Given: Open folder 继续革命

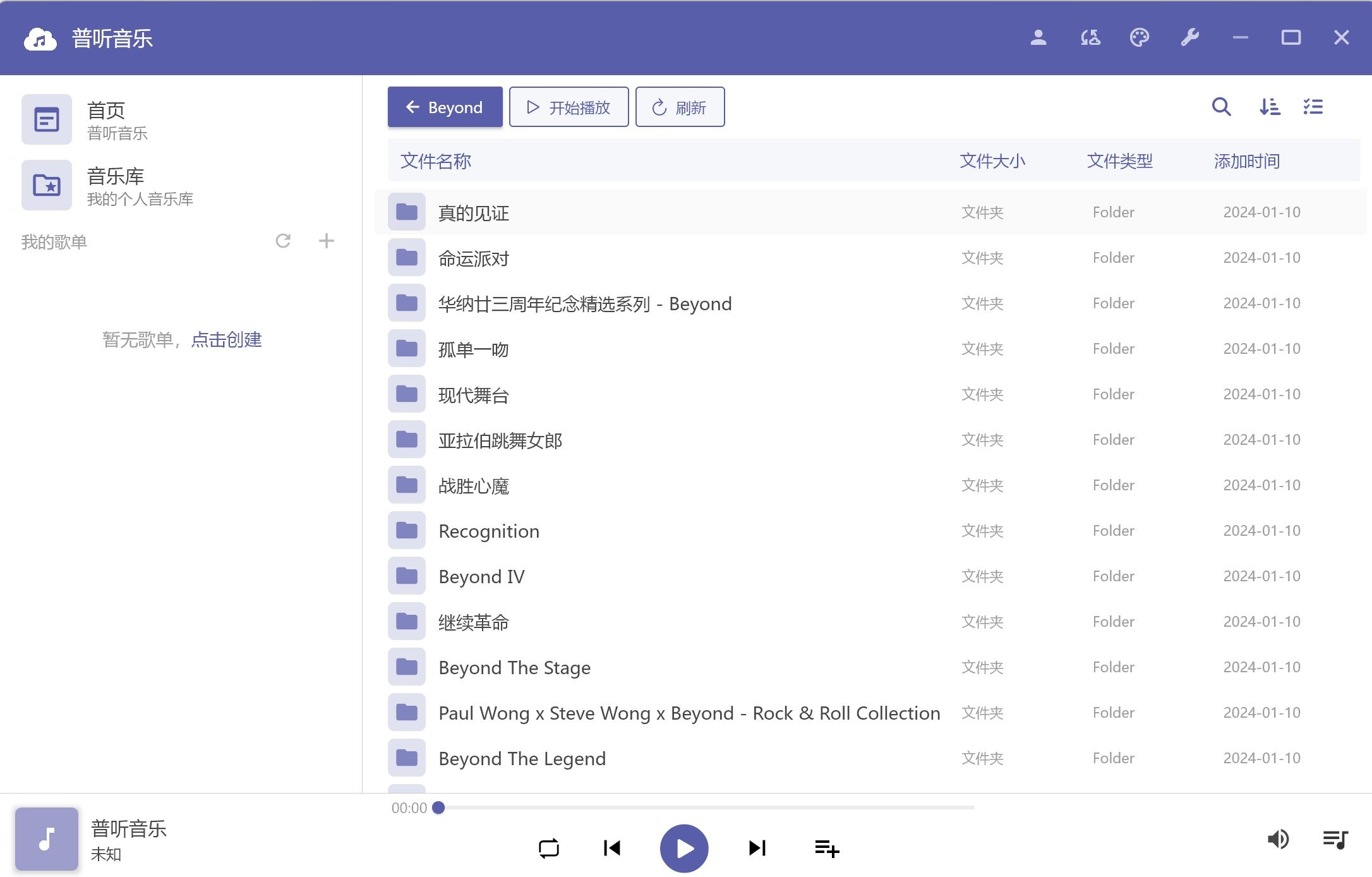Looking at the screenshot, I should pos(870,622).
